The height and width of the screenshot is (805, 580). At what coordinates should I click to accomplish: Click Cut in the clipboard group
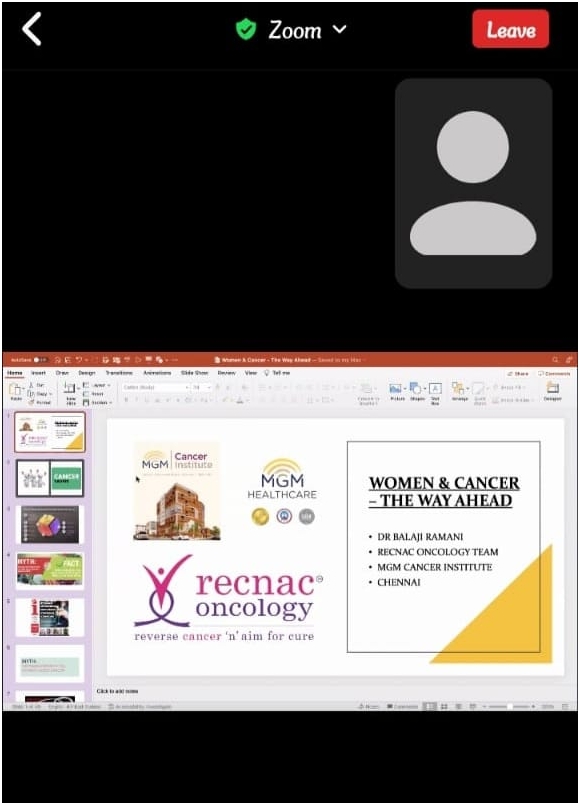37,385
